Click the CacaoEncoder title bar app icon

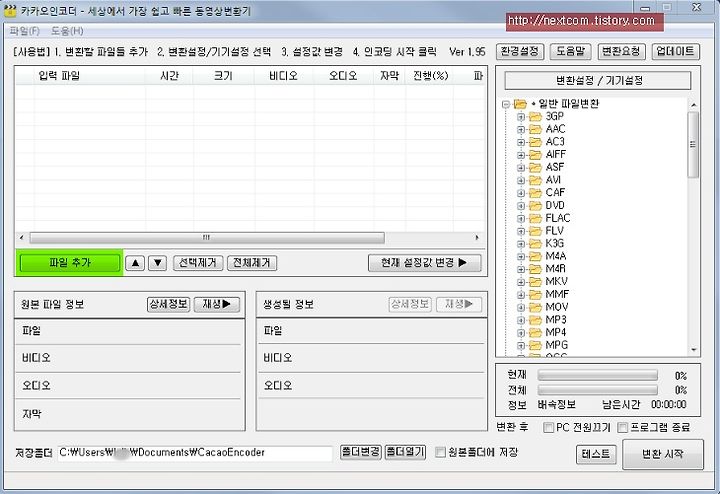pyautogui.click(x=10, y=10)
